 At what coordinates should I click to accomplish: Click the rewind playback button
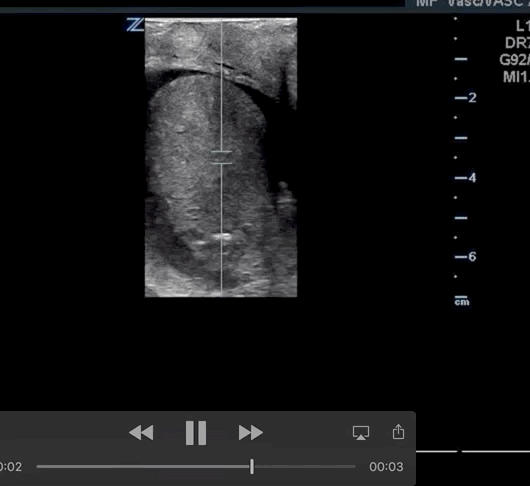141,433
